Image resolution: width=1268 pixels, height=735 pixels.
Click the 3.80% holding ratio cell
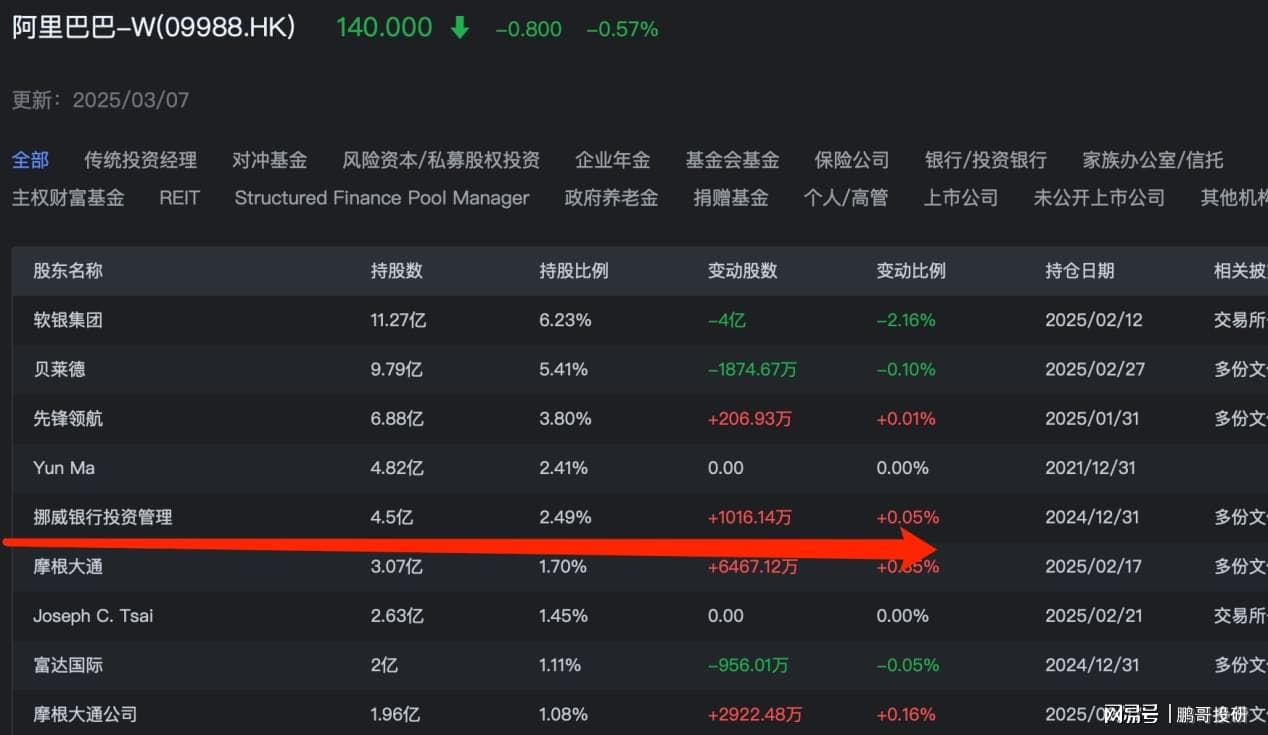565,418
